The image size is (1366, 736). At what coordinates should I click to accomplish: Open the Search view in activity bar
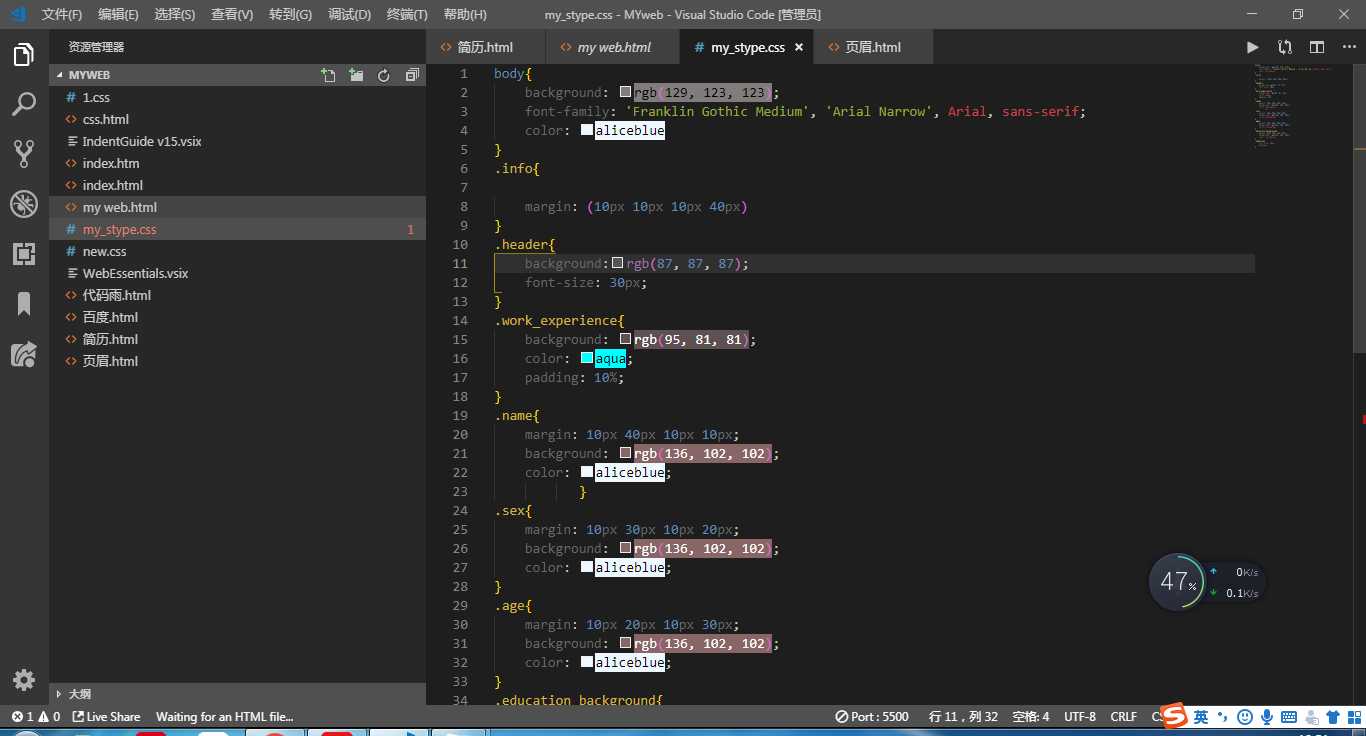pos(24,104)
